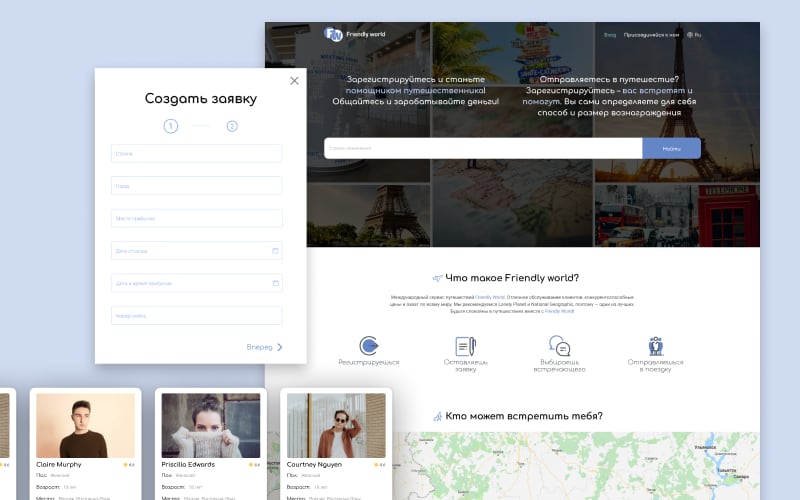Click the Отправляешься в поездку person icon
The width and height of the screenshot is (800, 500).
(656, 345)
